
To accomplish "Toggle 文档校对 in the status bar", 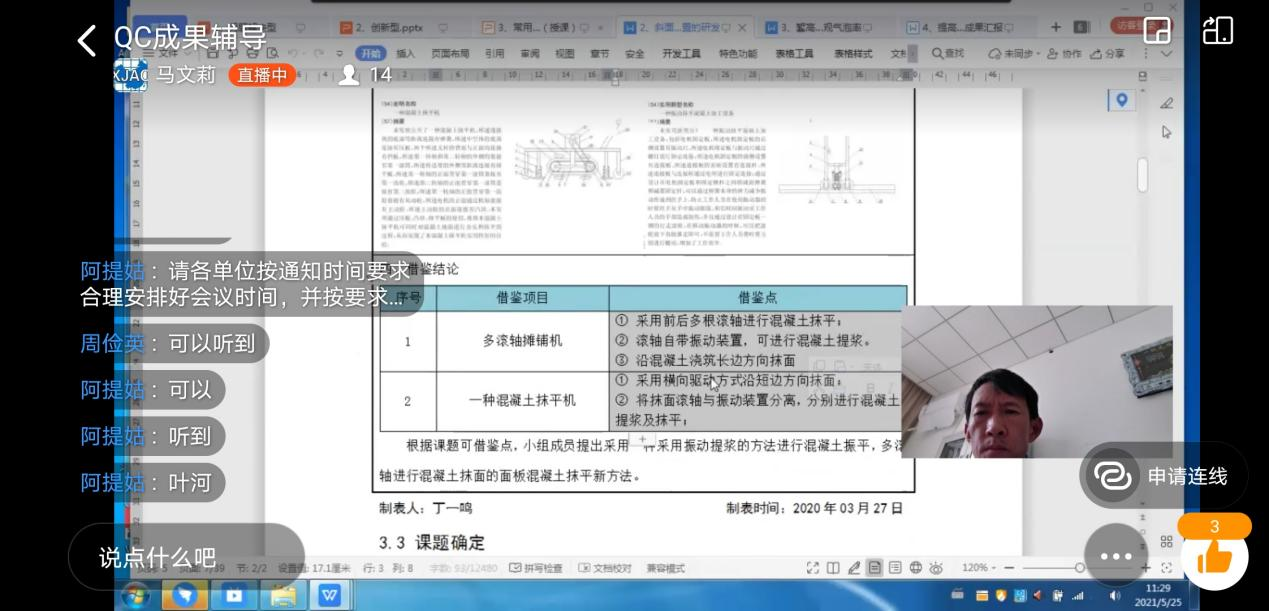I will tap(605, 568).
